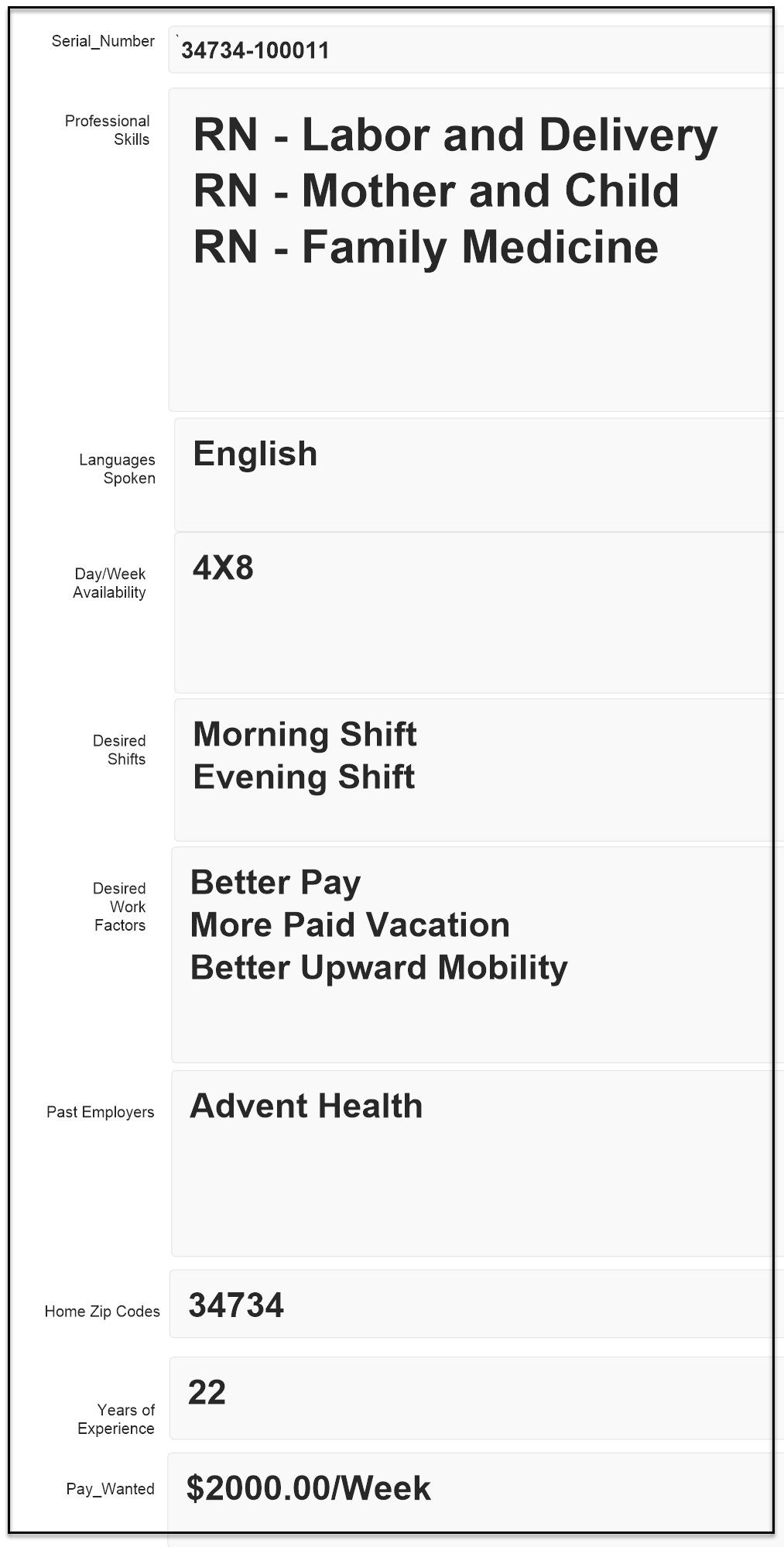Select the Morning Shift entry
784x1547 pixels.
tap(304, 734)
